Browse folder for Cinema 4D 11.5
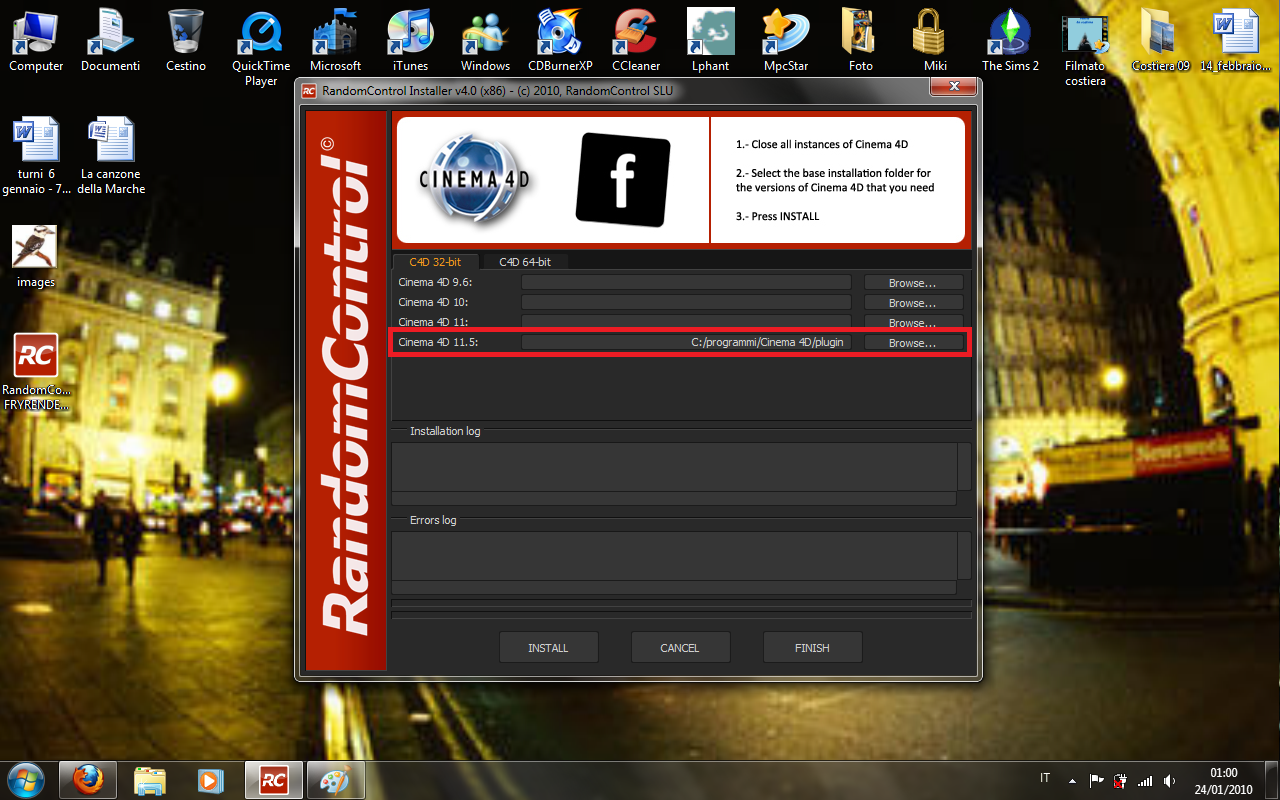Viewport: 1280px width, 800px height. (913, 343)
